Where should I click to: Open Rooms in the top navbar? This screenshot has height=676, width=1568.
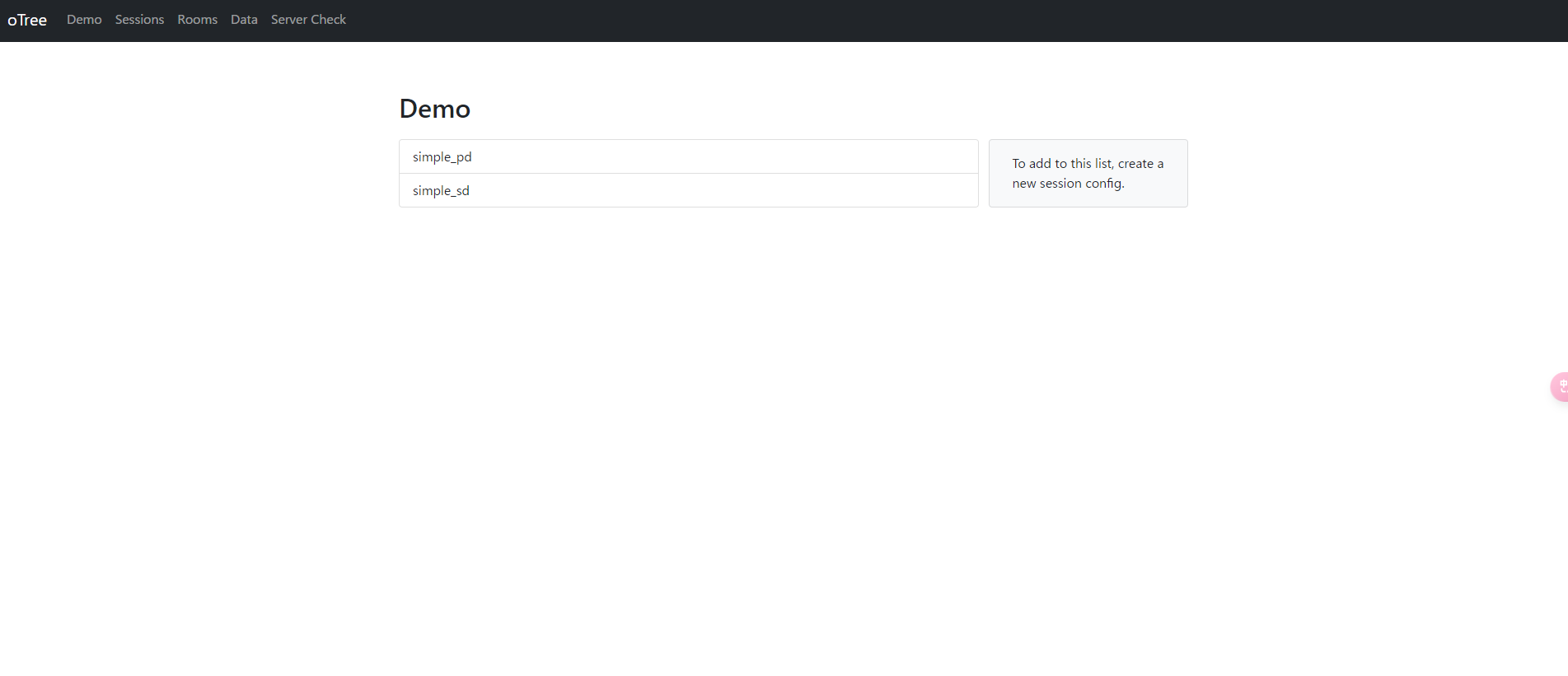coord(197,20)
